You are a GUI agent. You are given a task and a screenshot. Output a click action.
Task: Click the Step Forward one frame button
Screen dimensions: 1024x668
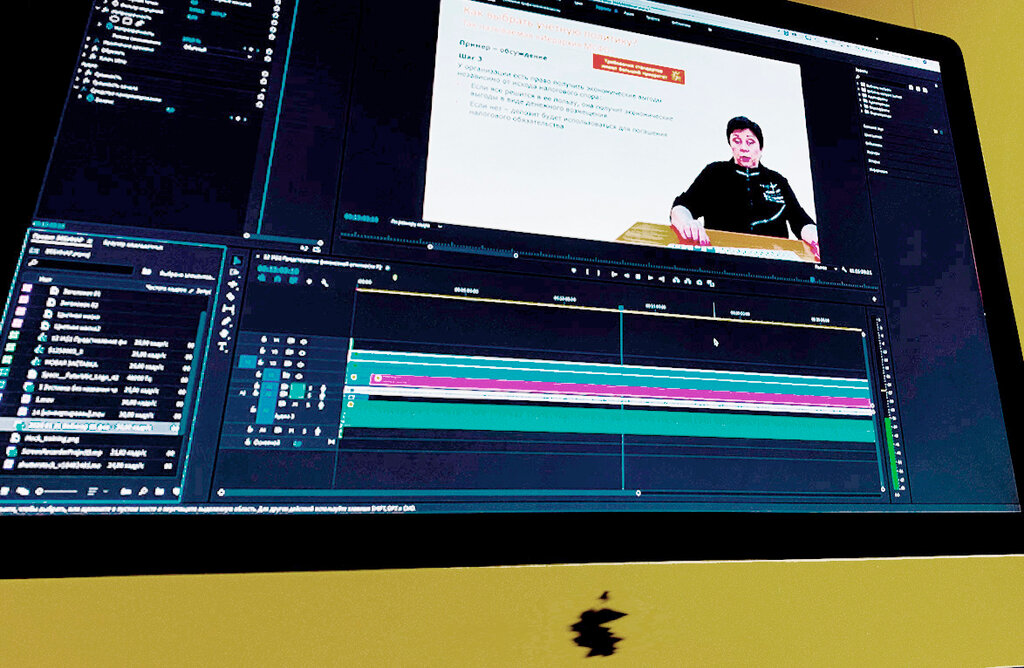[650, 278]
